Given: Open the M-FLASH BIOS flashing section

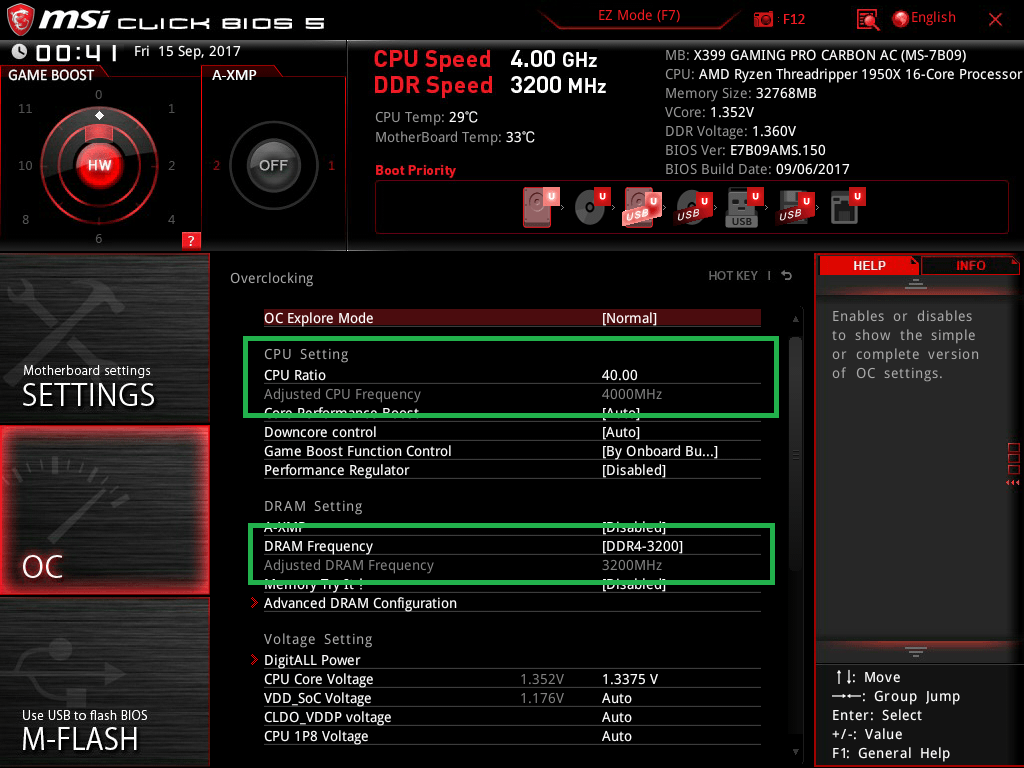Looking at the screenshot, I should (x=104, y=682).
